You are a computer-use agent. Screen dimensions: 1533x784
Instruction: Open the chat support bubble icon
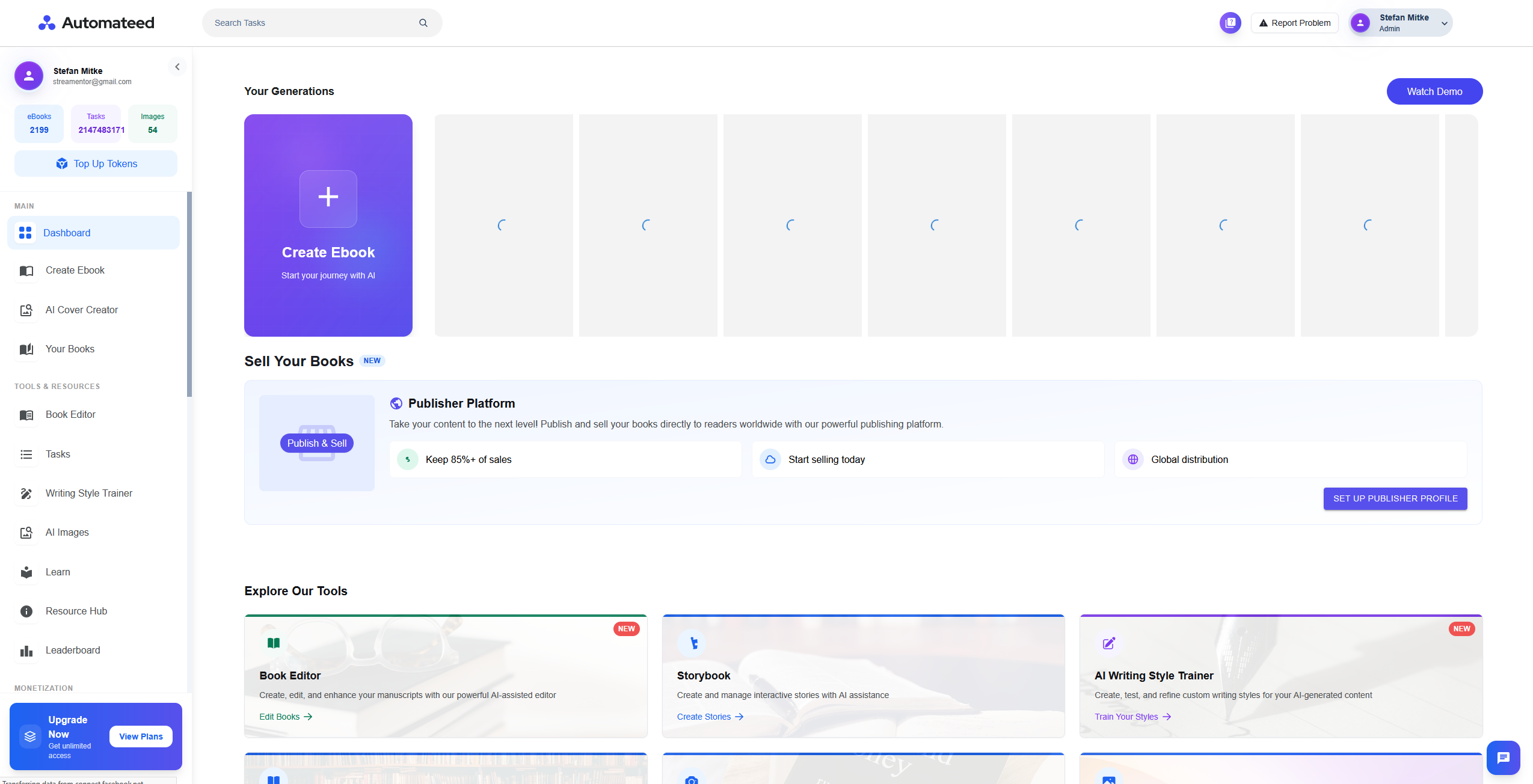pos(1503,758)
